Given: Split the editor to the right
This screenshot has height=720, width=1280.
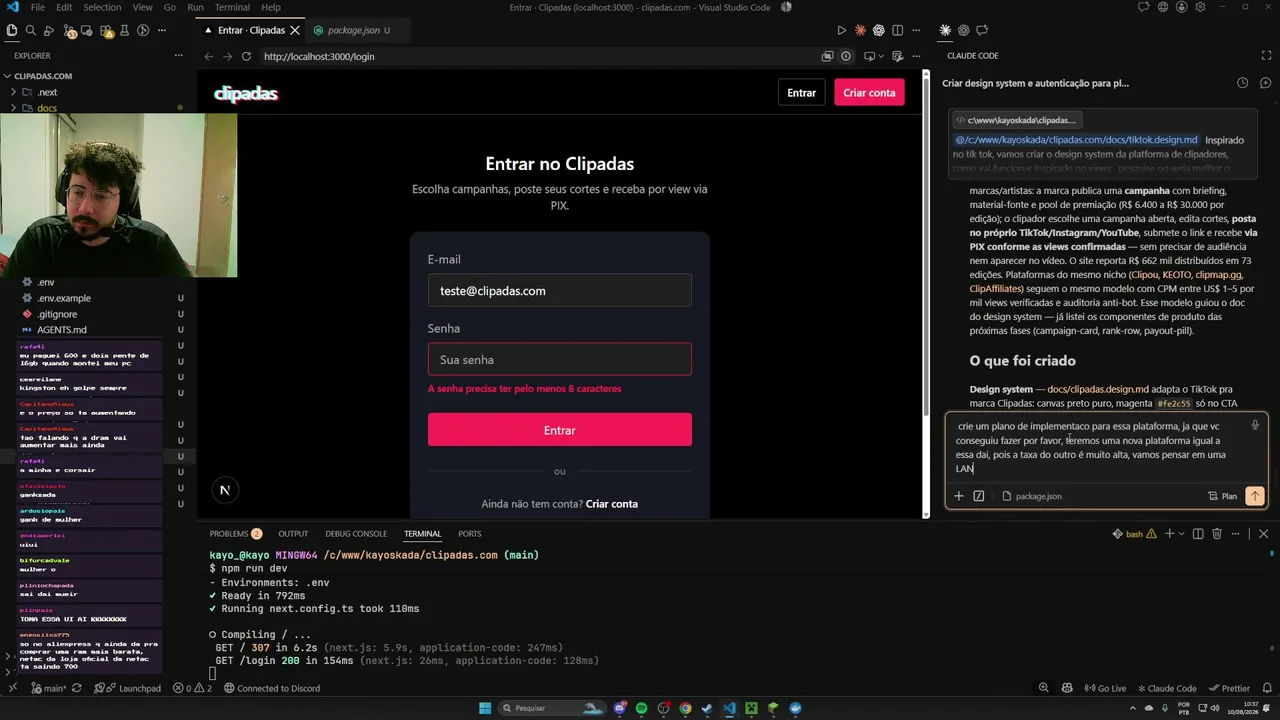Looking at the screenshot, I should tap(898, 31).
